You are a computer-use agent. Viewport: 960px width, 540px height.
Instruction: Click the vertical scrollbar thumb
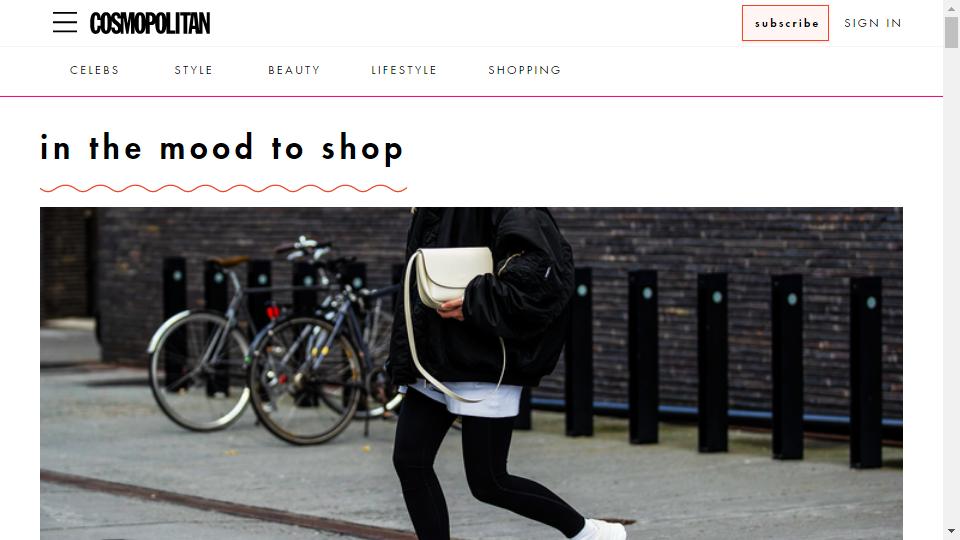(x=951, y=32)
